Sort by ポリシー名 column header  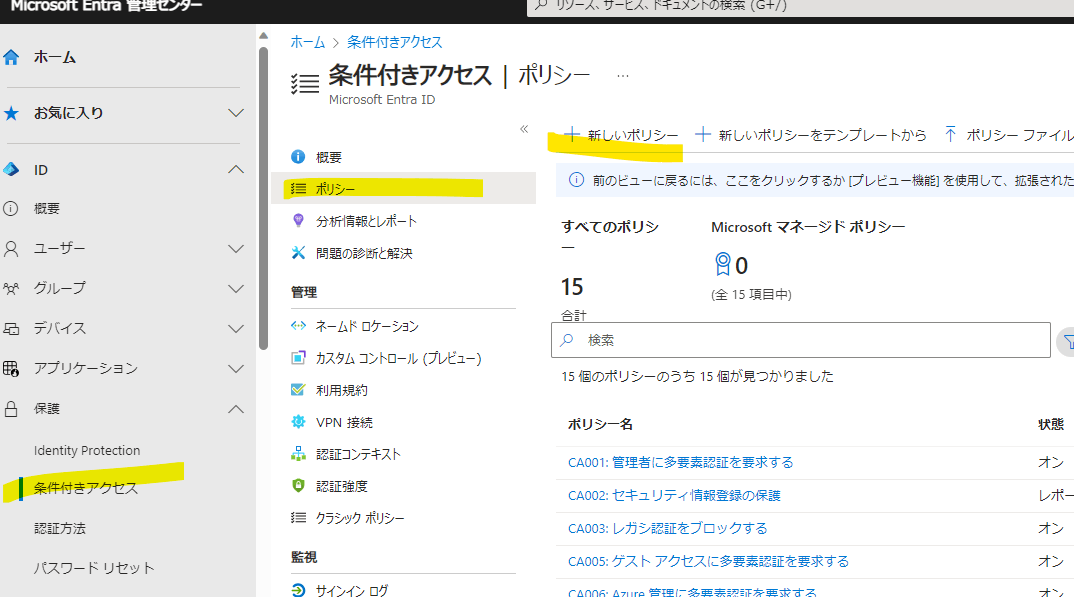click(x=600, y=424)
